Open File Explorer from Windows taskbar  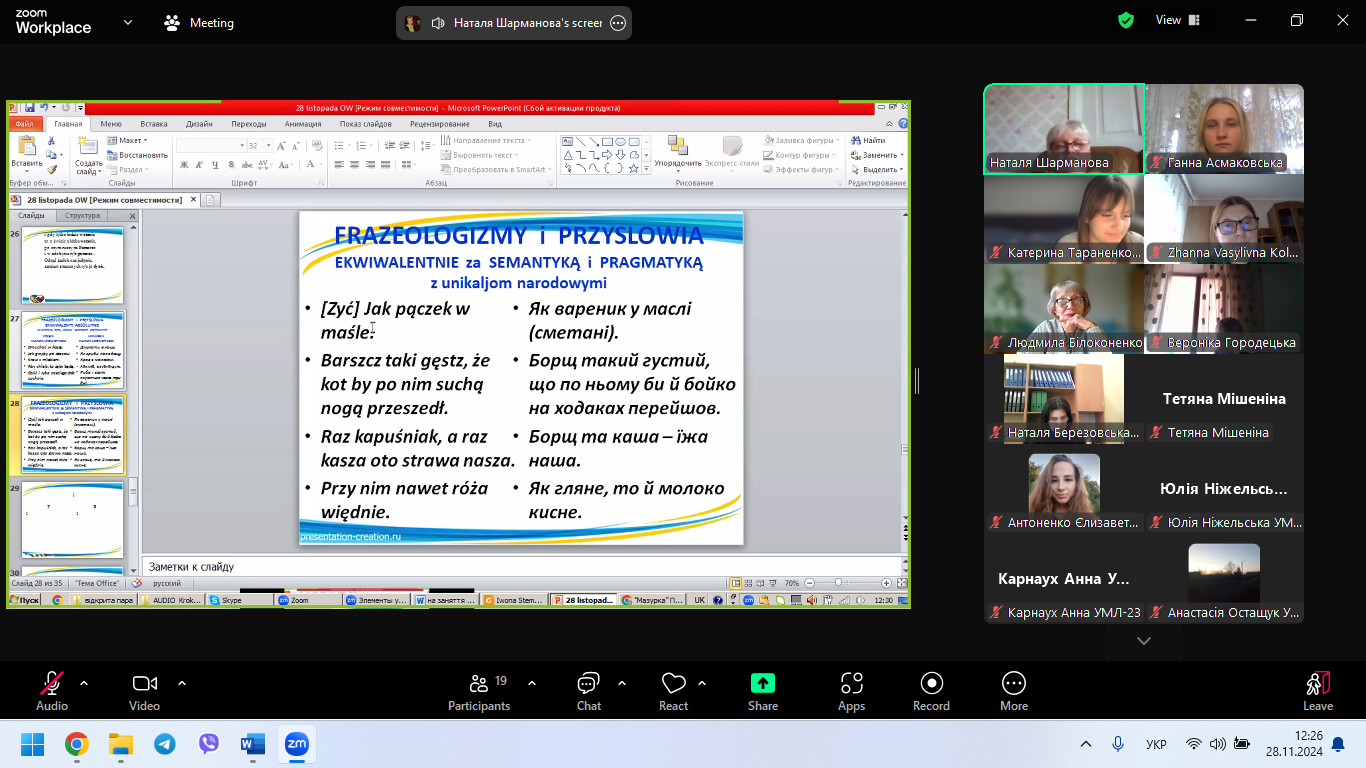click(121, 744)
